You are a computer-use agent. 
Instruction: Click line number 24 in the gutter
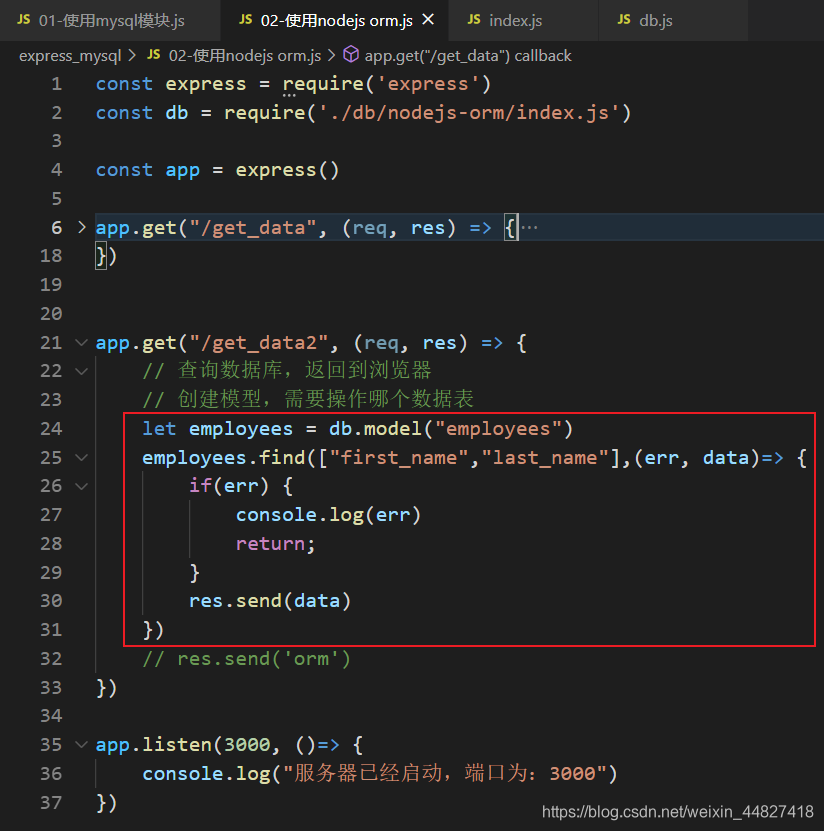point(51,429)
